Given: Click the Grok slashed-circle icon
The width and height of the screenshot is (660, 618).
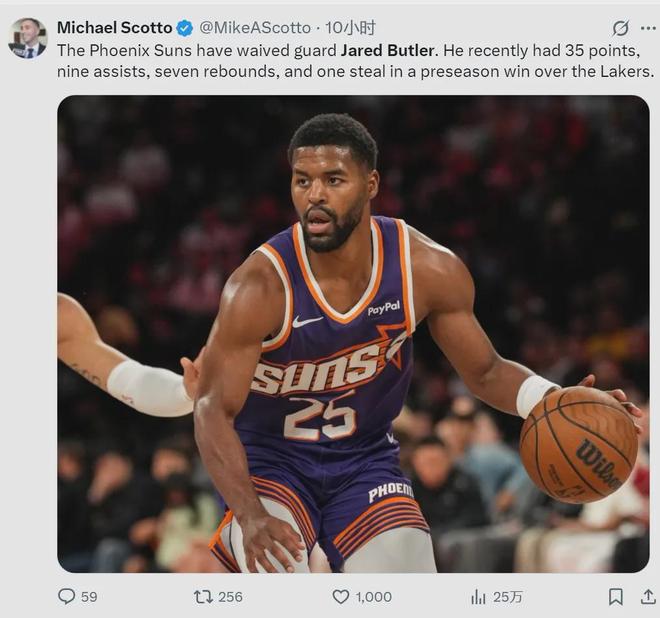Looking at the screenshot, I should tap(620, 28).
